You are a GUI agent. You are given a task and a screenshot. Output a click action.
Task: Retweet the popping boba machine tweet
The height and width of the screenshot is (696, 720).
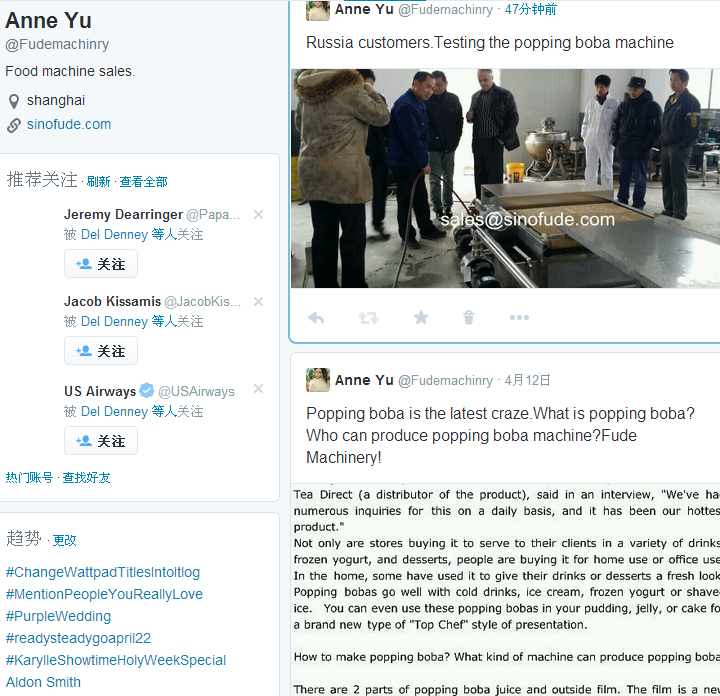368,318
